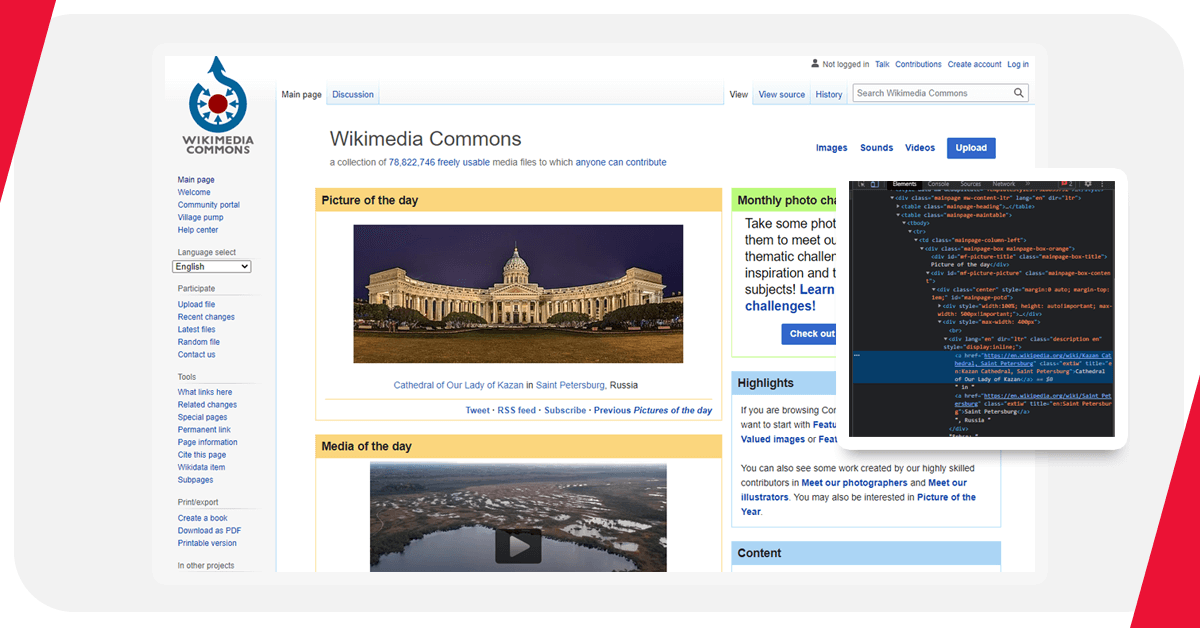Image resolution: width=1200 pixels, height=628 pixels.
Task: Switch to the Elements tab
Action: pyautogui.click(x=904, y=184)
